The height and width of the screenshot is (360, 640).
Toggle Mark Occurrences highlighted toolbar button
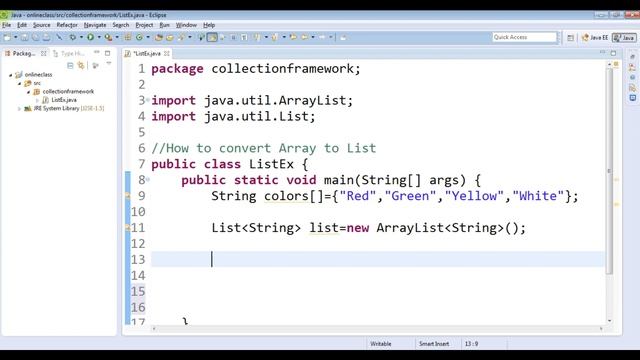point(212,37)
